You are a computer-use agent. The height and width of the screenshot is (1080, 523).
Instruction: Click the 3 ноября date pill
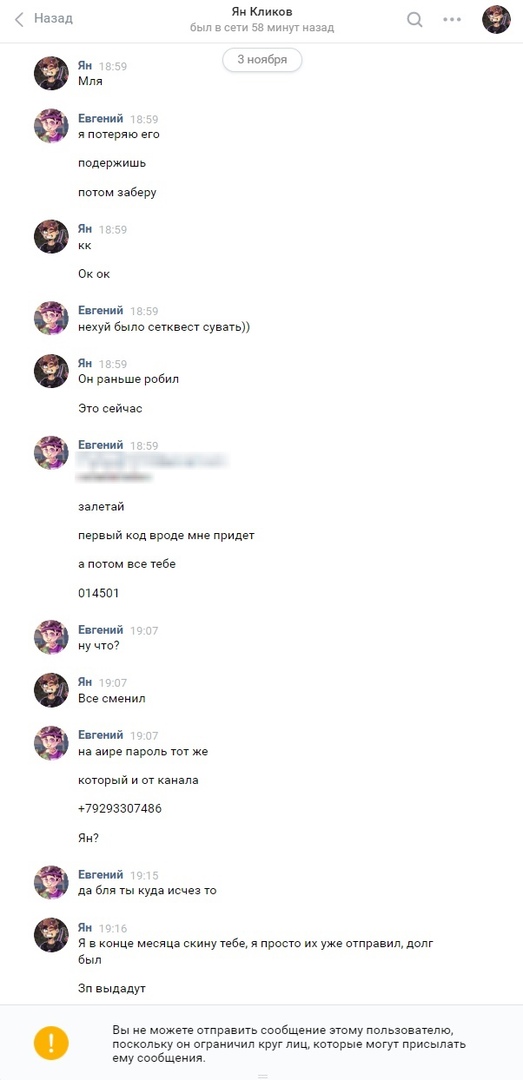(x=262, y=60)
